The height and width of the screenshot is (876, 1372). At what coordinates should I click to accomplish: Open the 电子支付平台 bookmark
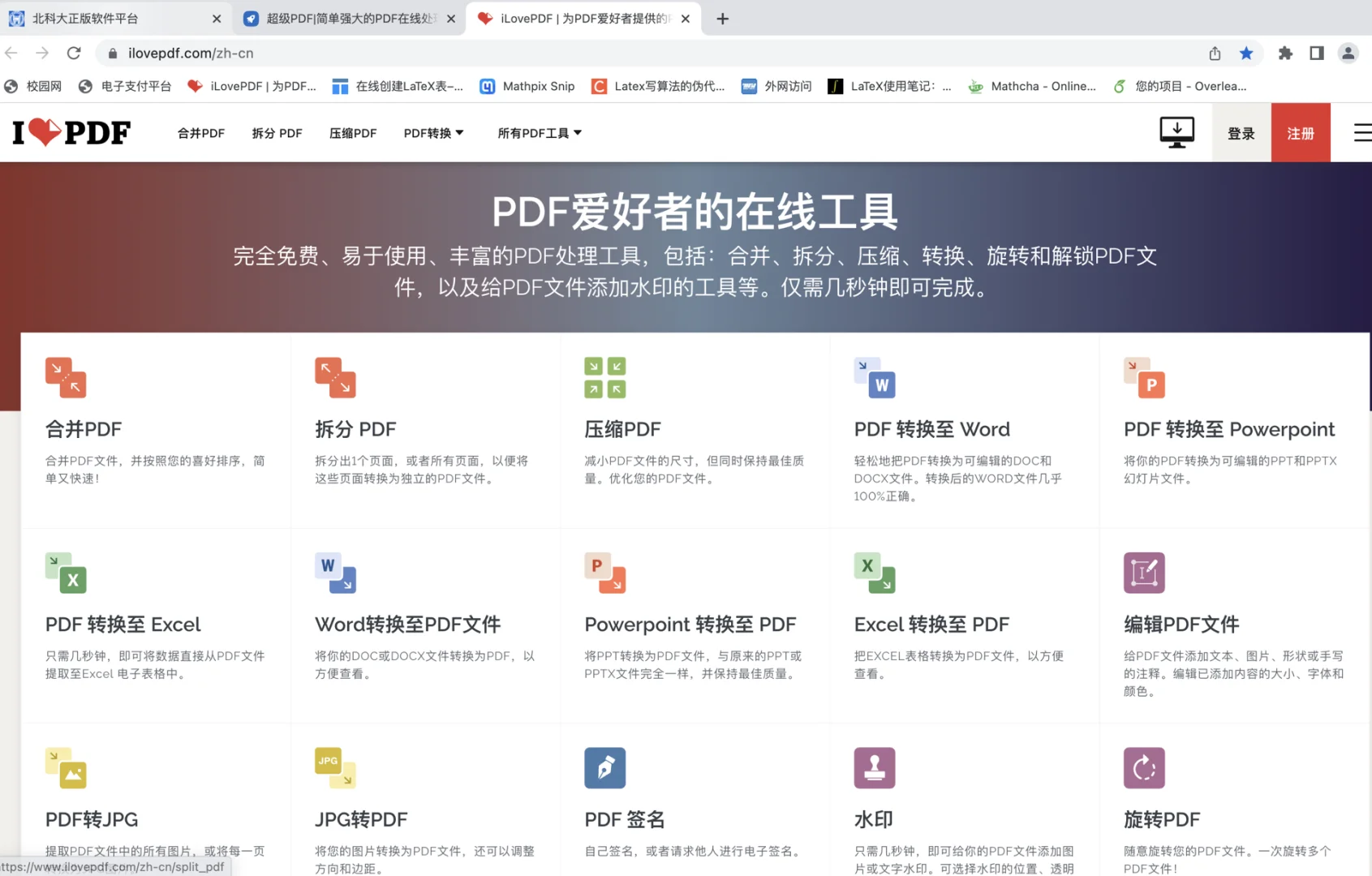pos(125,86)
